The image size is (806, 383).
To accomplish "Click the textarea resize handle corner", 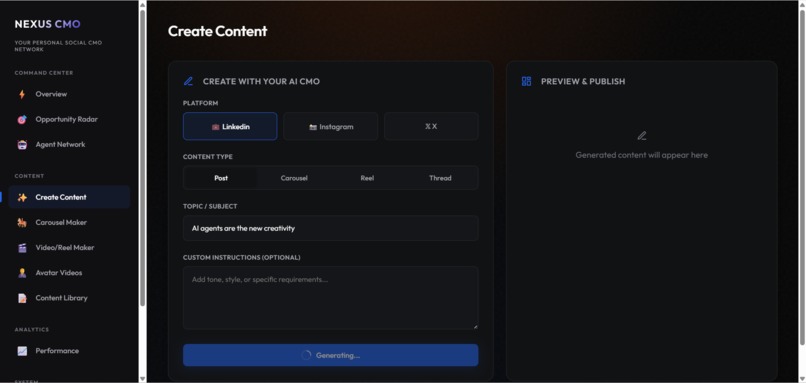I will [x=475, y=326].
